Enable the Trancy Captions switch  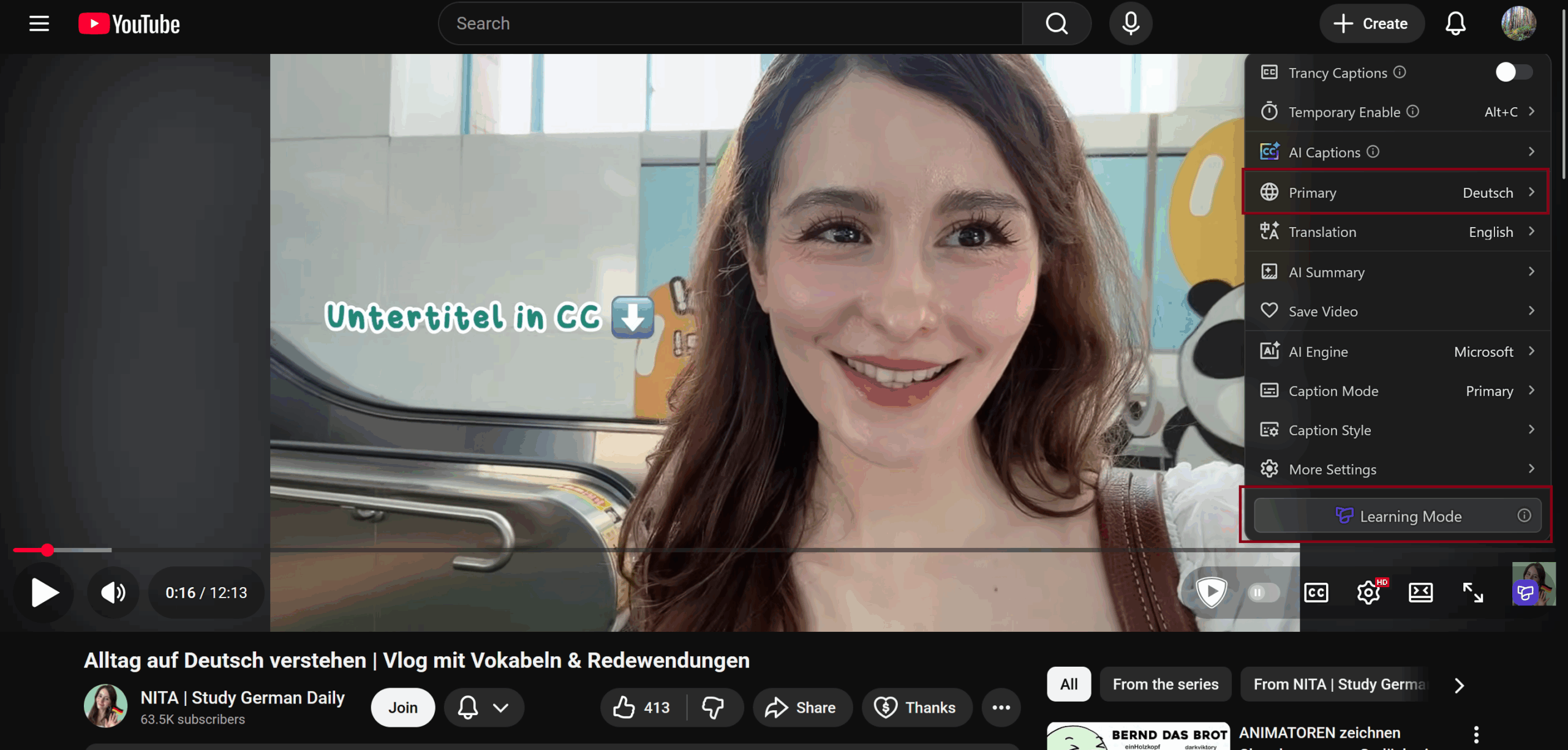coord(1513,72)
